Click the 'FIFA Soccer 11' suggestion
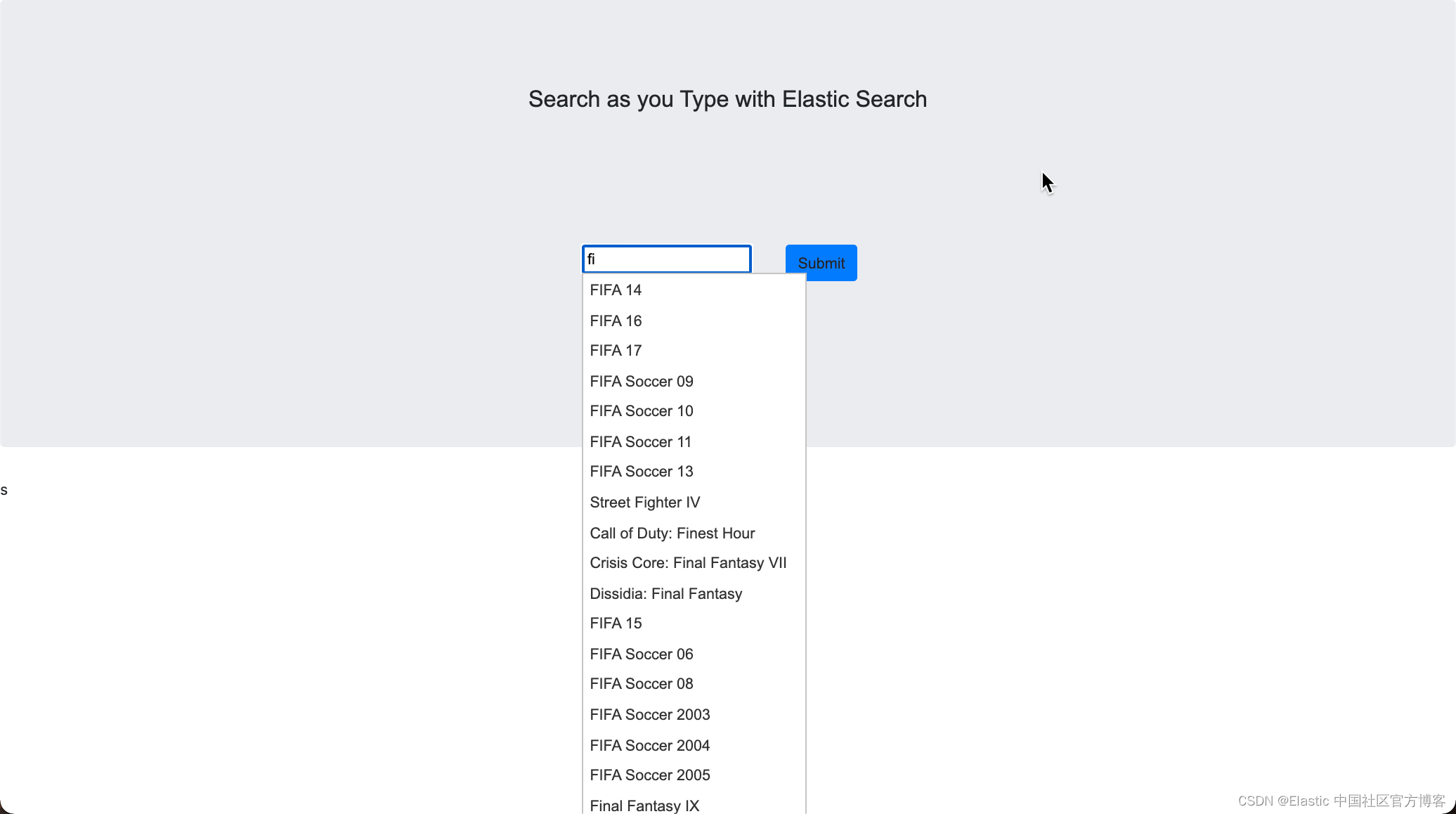The height and width of the screenshot is (814, 1456). [640, 442]
